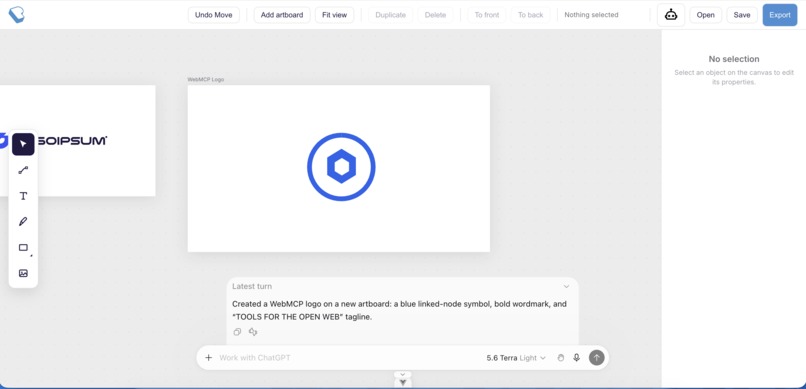The height and width of the screenshot is (389, 806).
Task: Click To back
Action: tap(530, 15)
